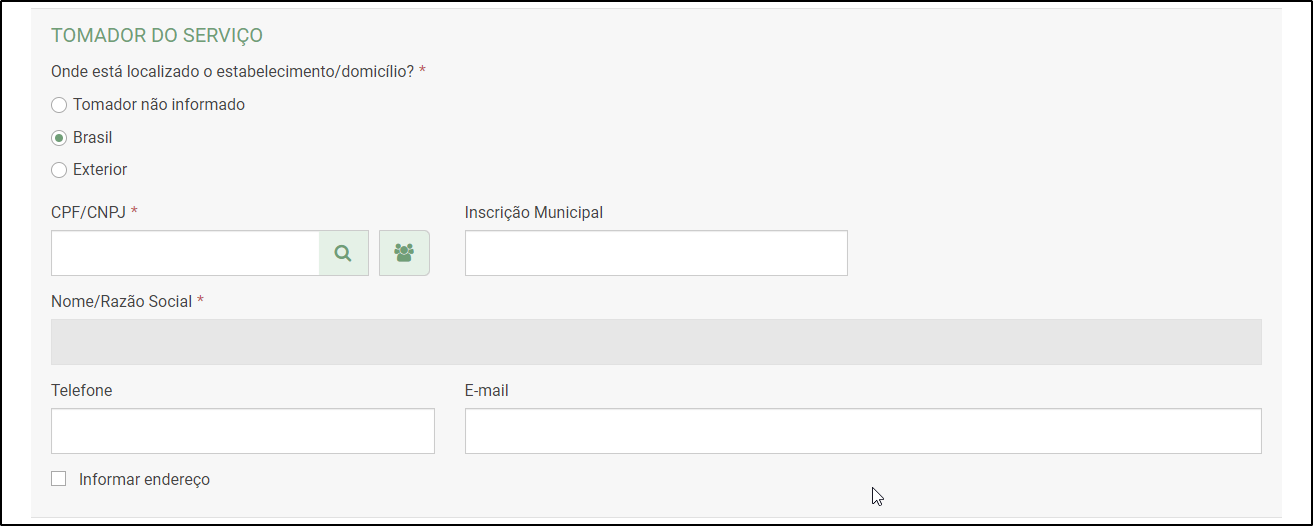Click the "Nome/Razão Social" label text
The height and width of the screenshot is (526, 1313).
(x=121, y=301)
